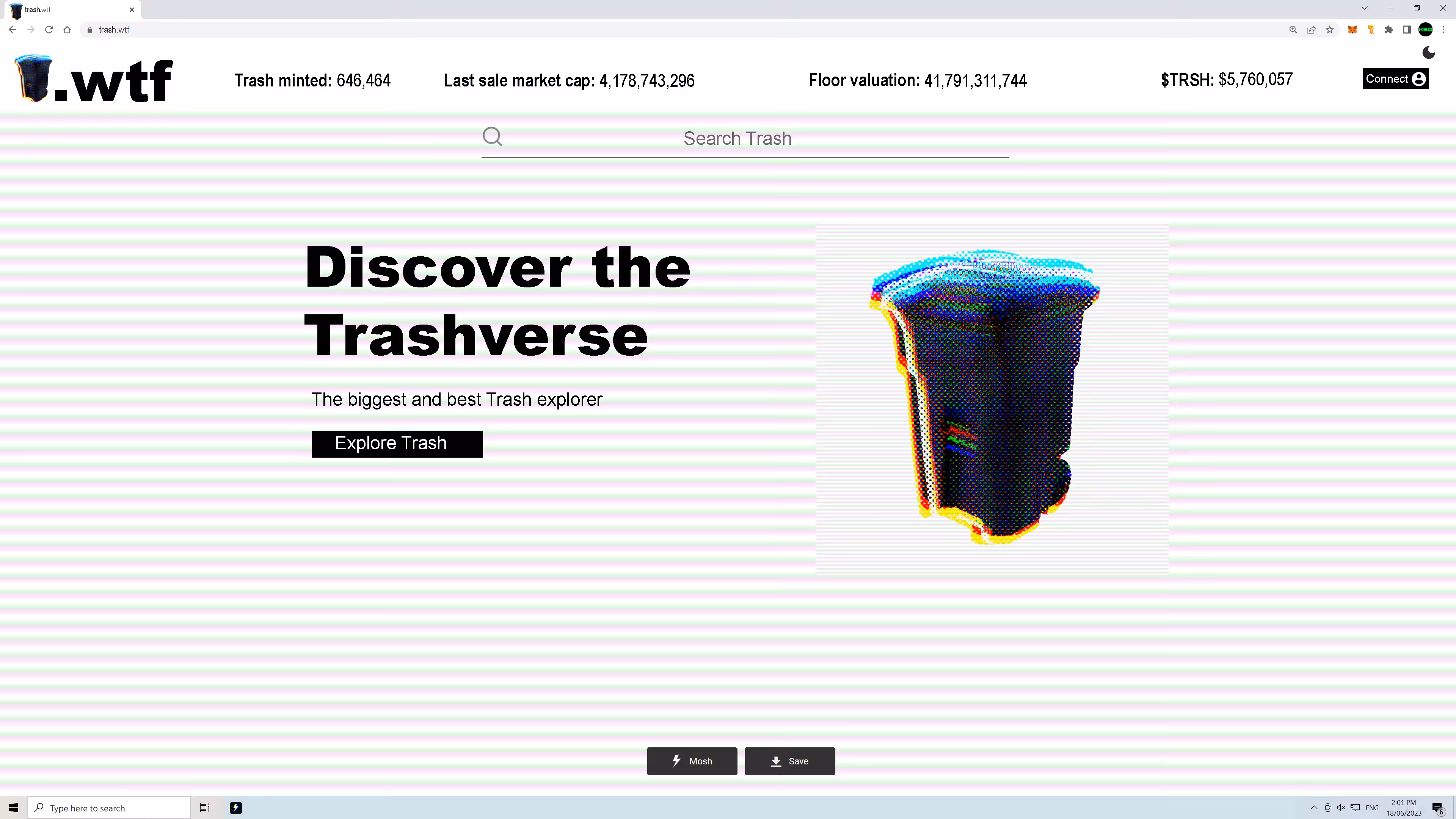The image size is (1456, 819).
Task: Open the ENG language selector
Action: pos(1372,808)
